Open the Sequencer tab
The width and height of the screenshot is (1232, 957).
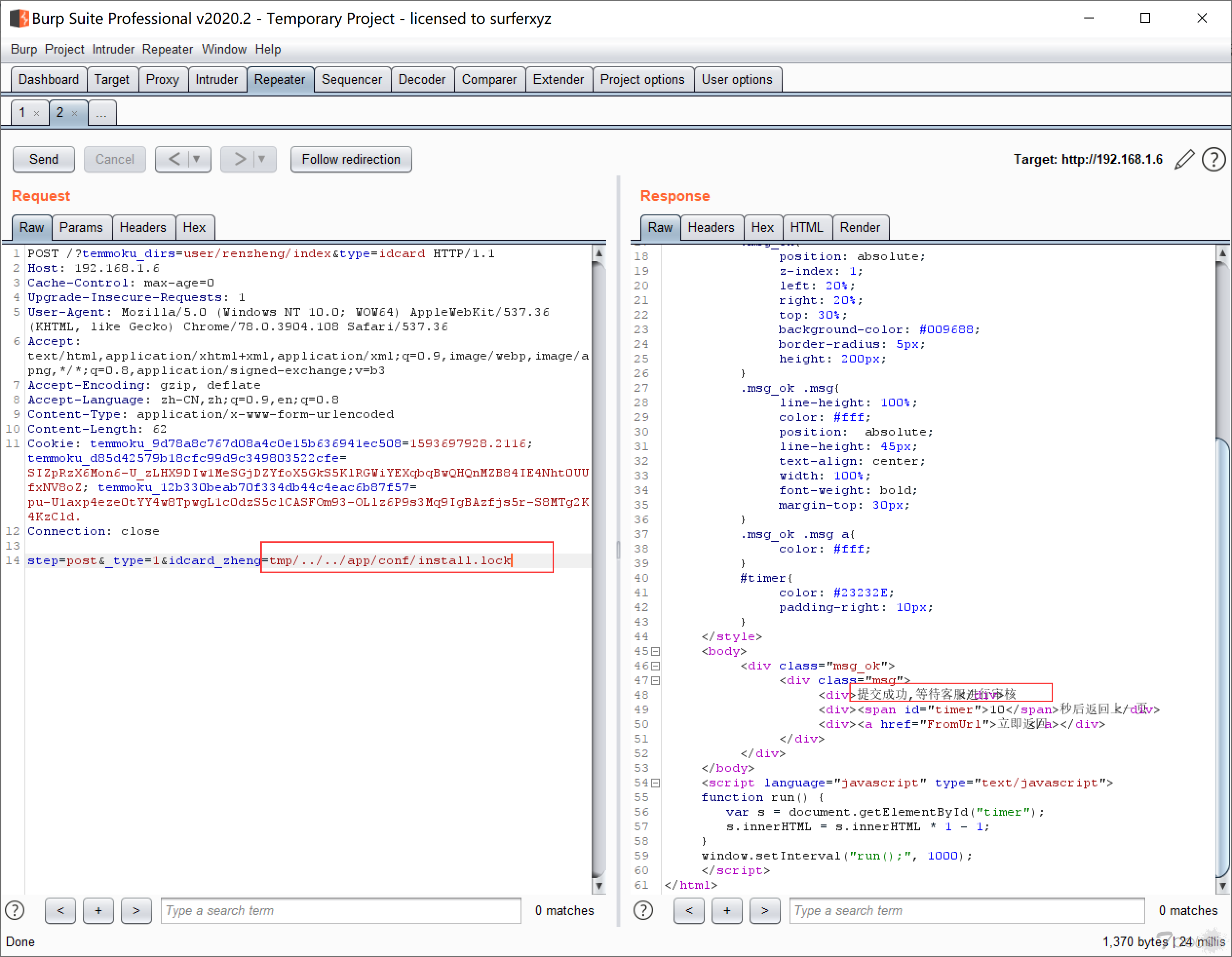tap(351, 79)
